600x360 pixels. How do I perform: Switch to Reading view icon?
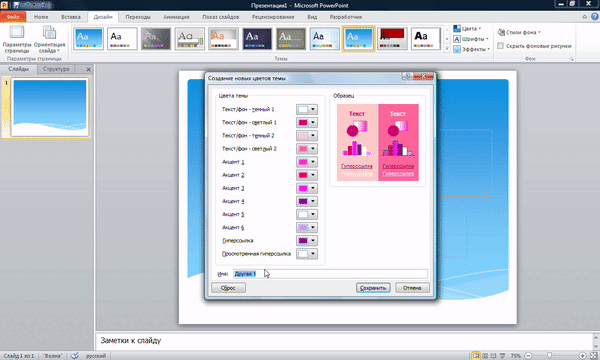click(494, 356)
